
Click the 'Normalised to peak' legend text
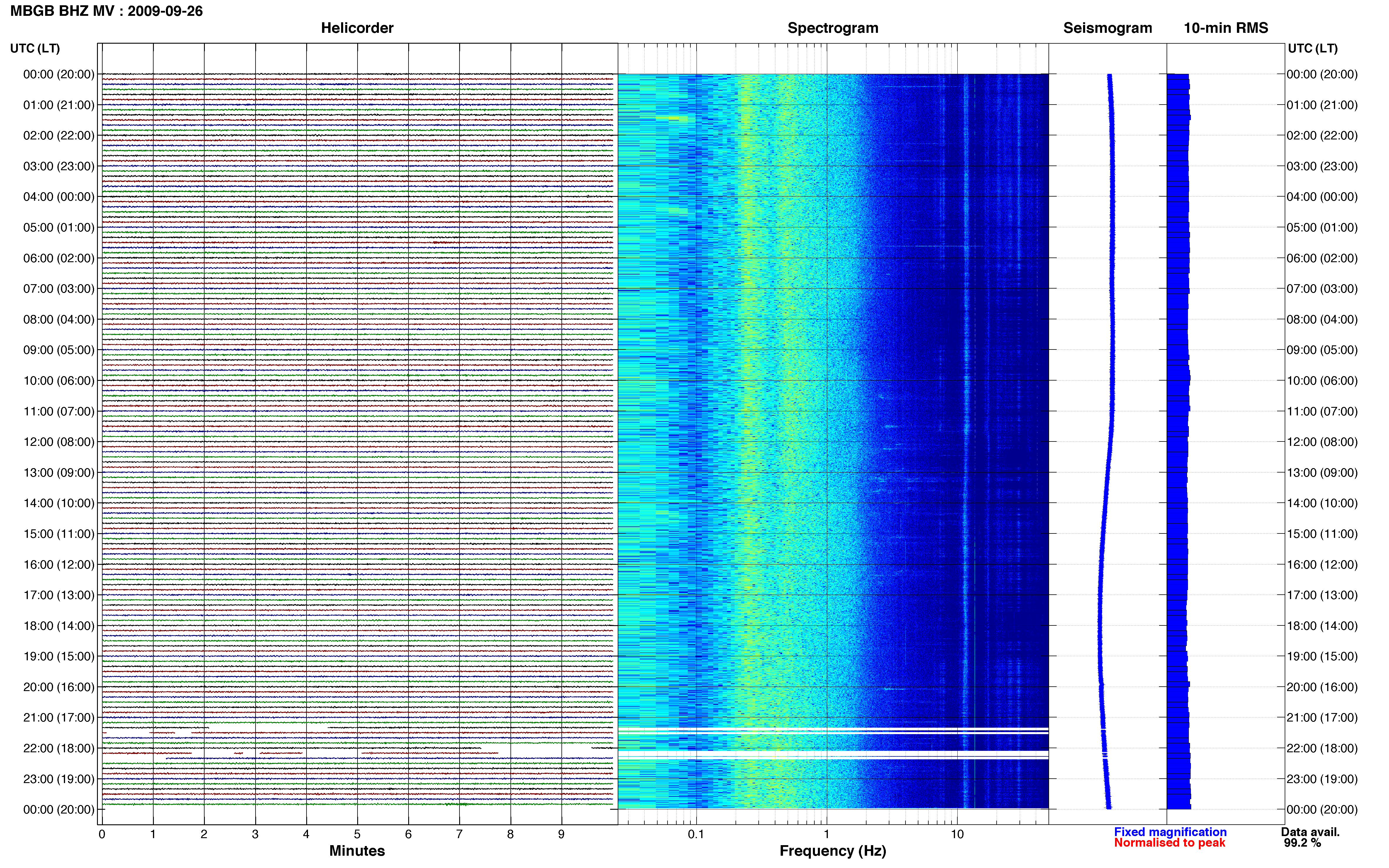(1170, 843)
